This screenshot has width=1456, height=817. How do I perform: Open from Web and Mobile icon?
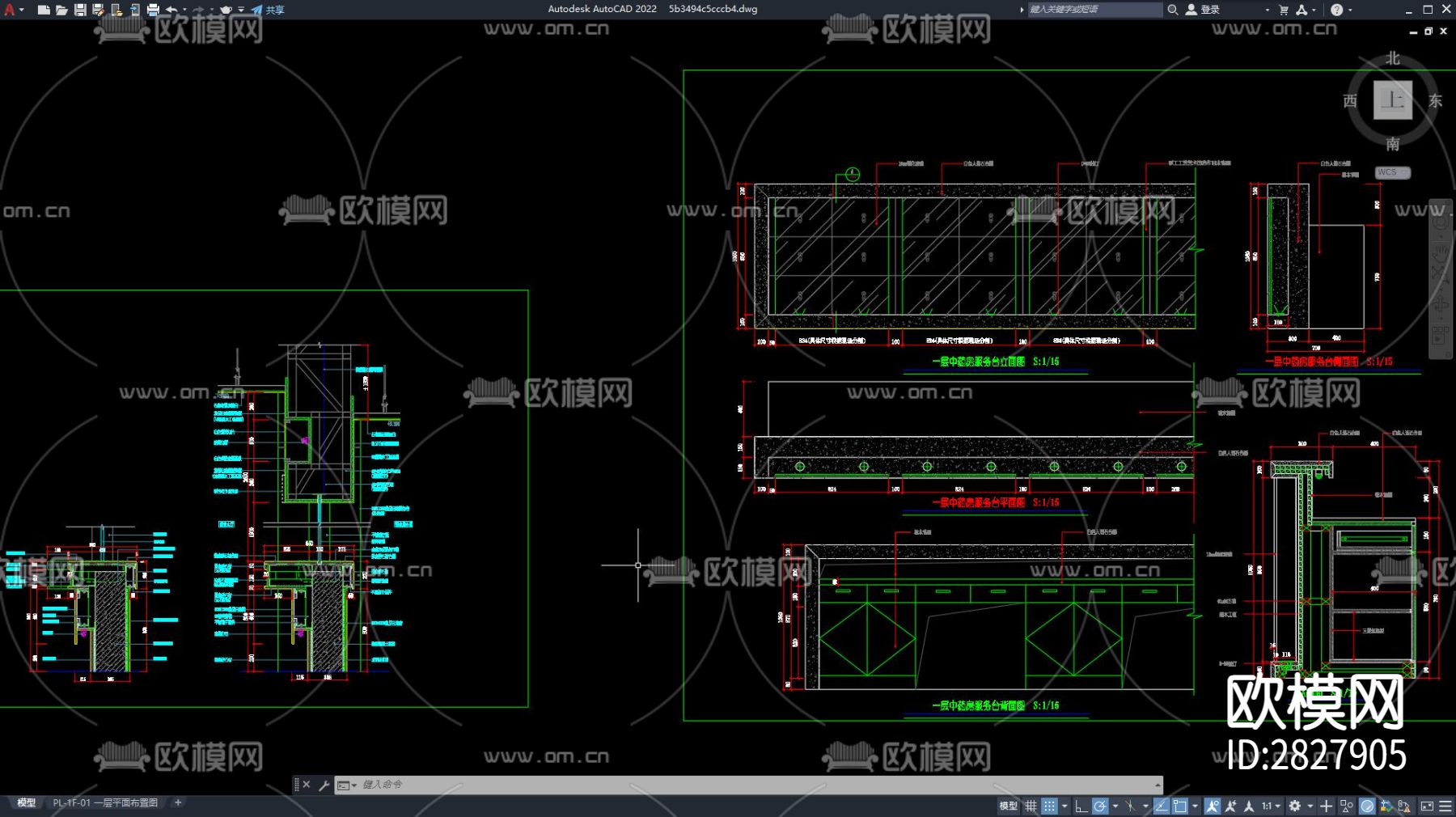pos(116,10)
